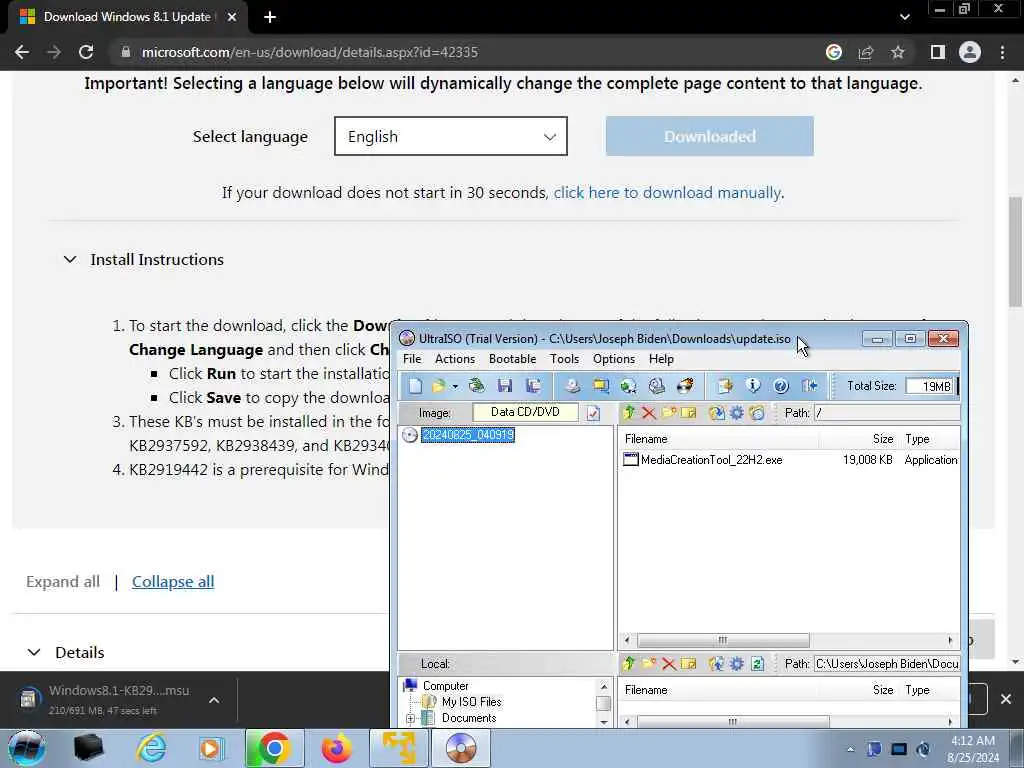
Task: Click the Convert image icon with yellow screen
Action: (601, 386)
